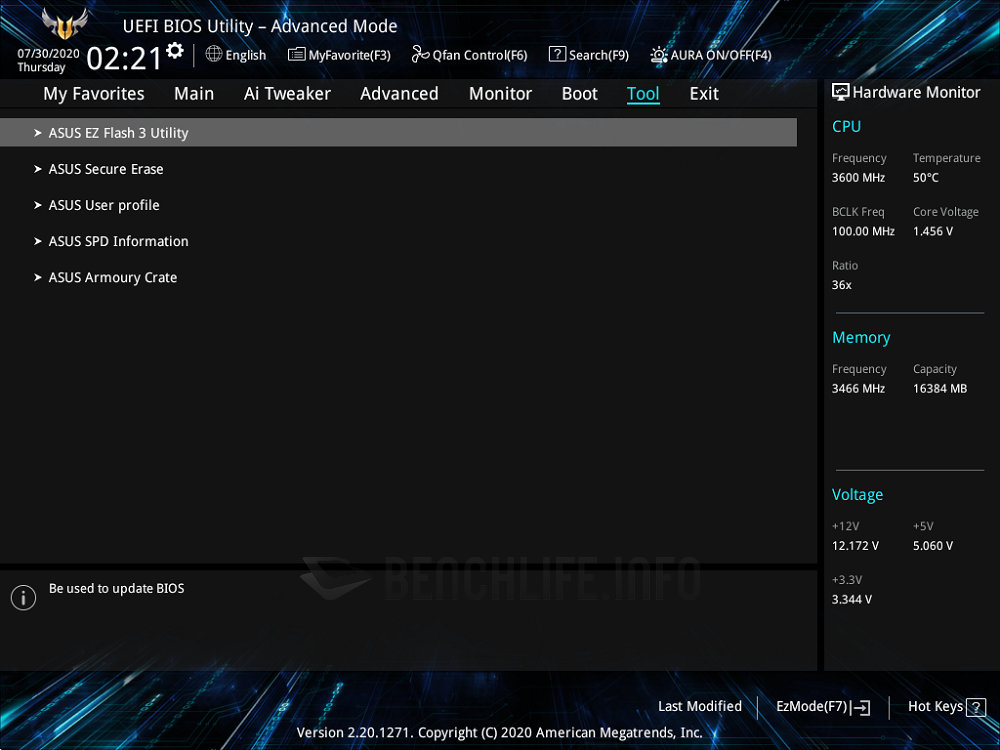Open the Exit menu tab
Screen dimensions: 1000x750
704,94
